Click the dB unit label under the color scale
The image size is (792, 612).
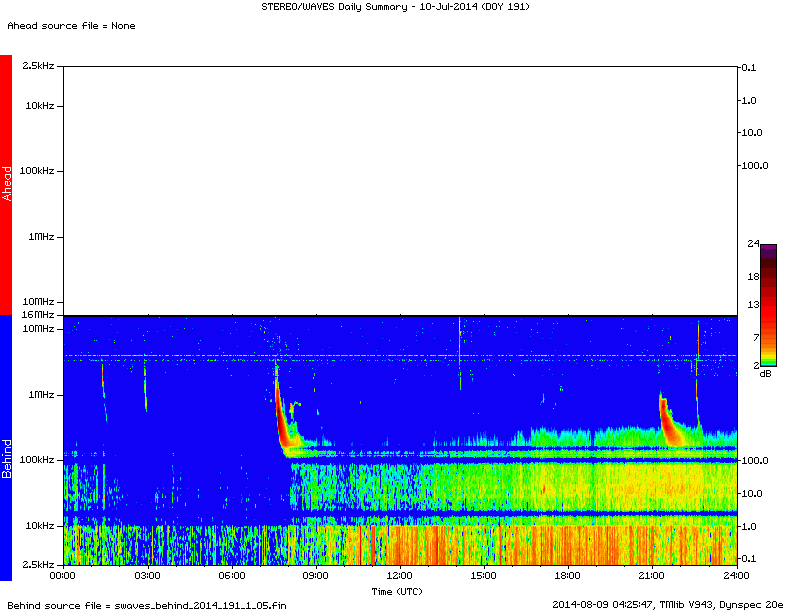pos(765,374)
